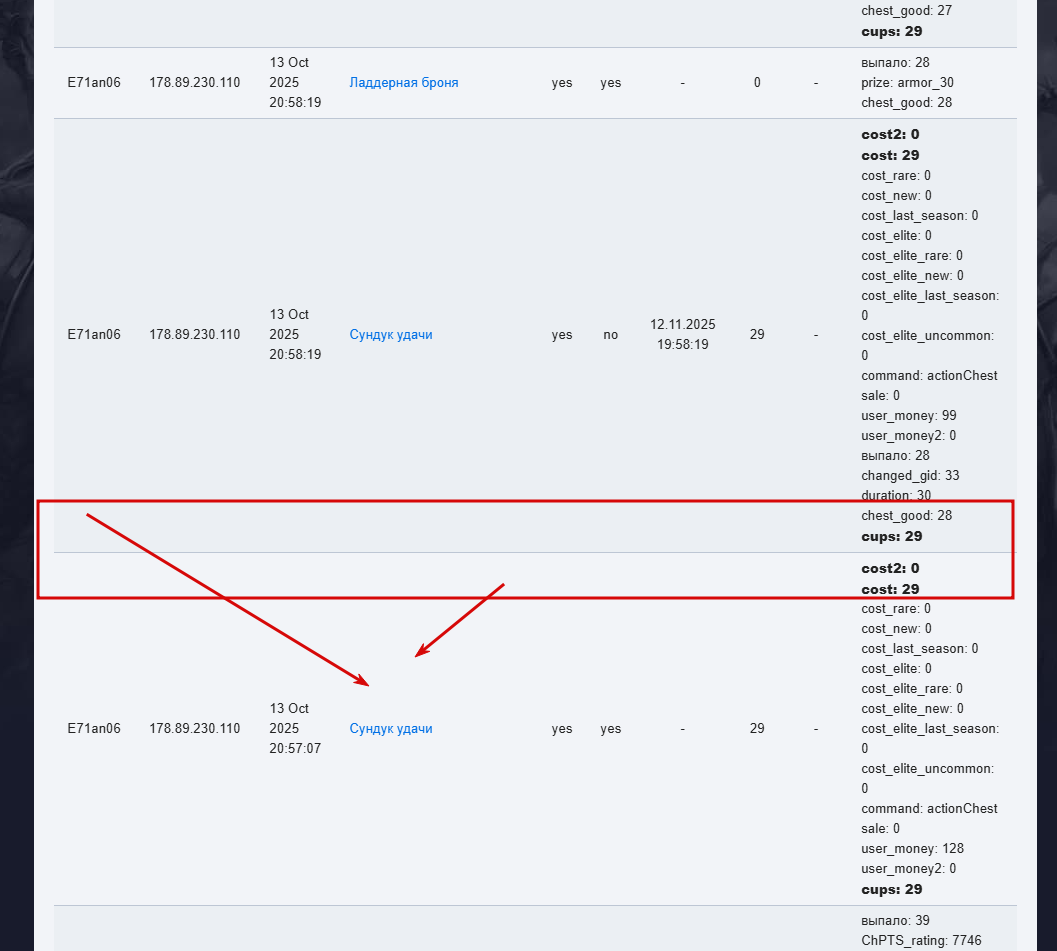Click the date "12.11.2025 19:58:19" cell
The height and width of the screenshot is (951, 1057).
(x=682, y=335)
